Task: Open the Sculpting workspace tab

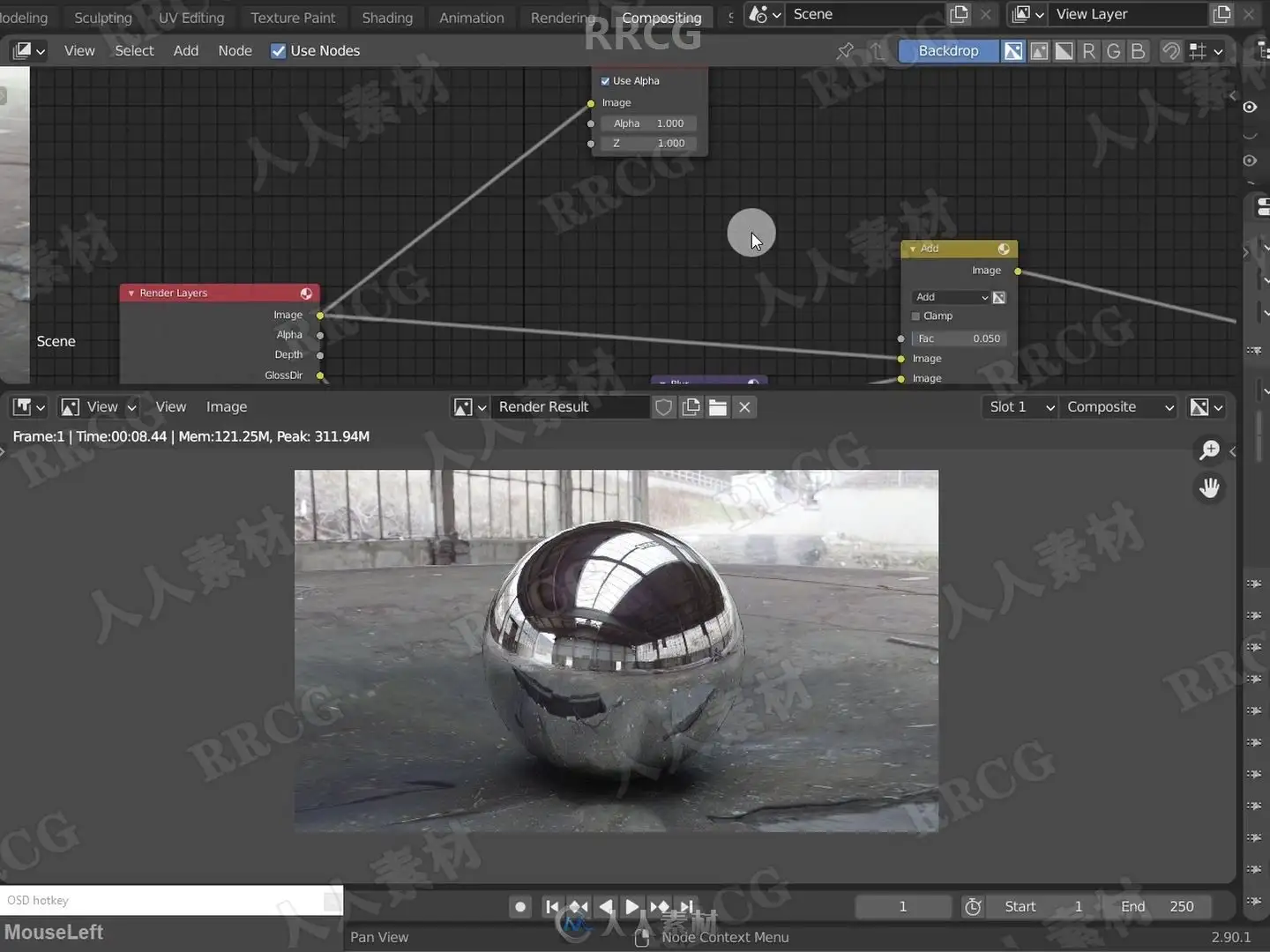Action: [x=102, y=18]
